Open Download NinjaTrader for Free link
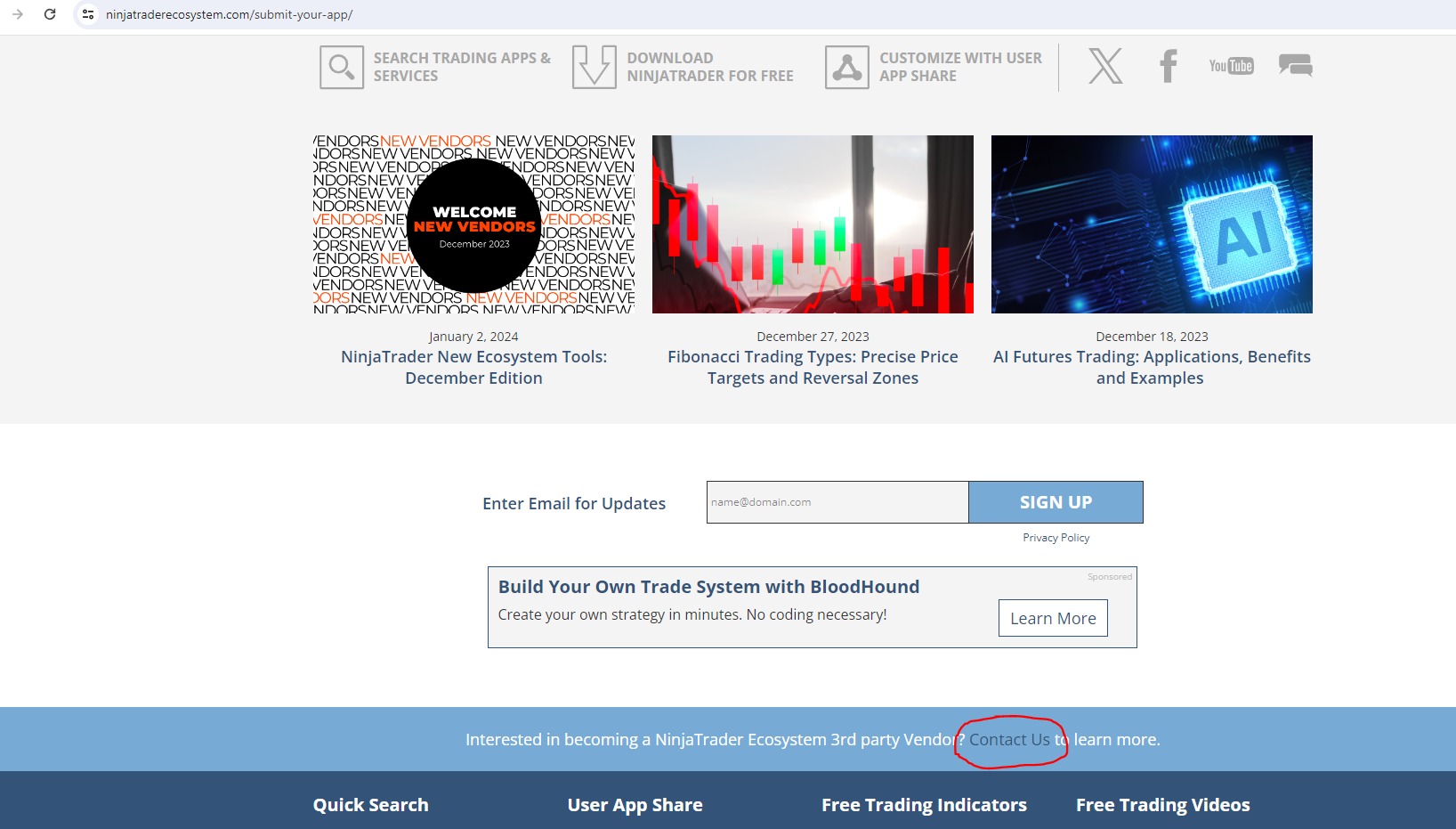This screenshot has height=829, width=1456. click(710, 67)
